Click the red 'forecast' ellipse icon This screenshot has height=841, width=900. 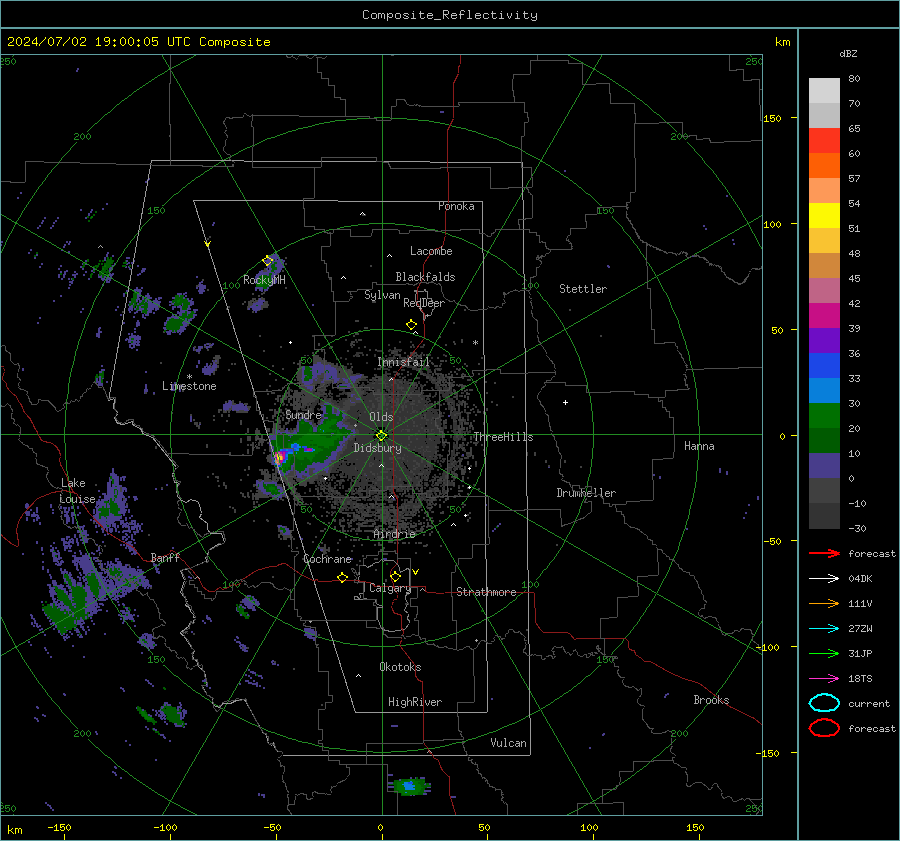(824, 728)
